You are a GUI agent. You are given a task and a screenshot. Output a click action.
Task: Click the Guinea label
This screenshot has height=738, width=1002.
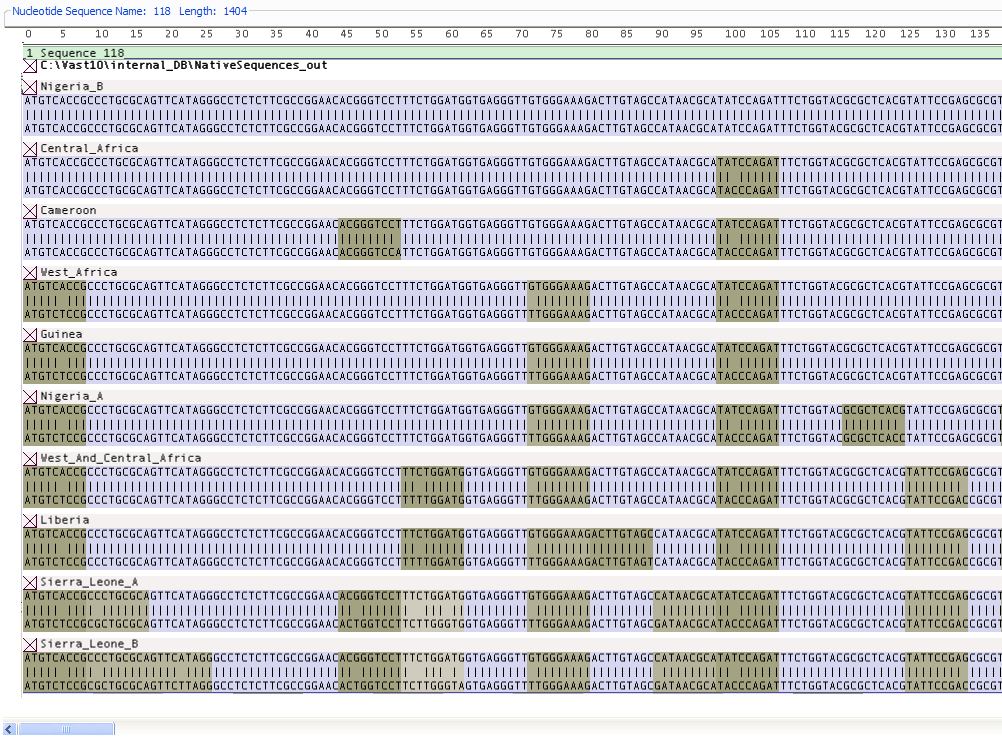click(61, 334)
